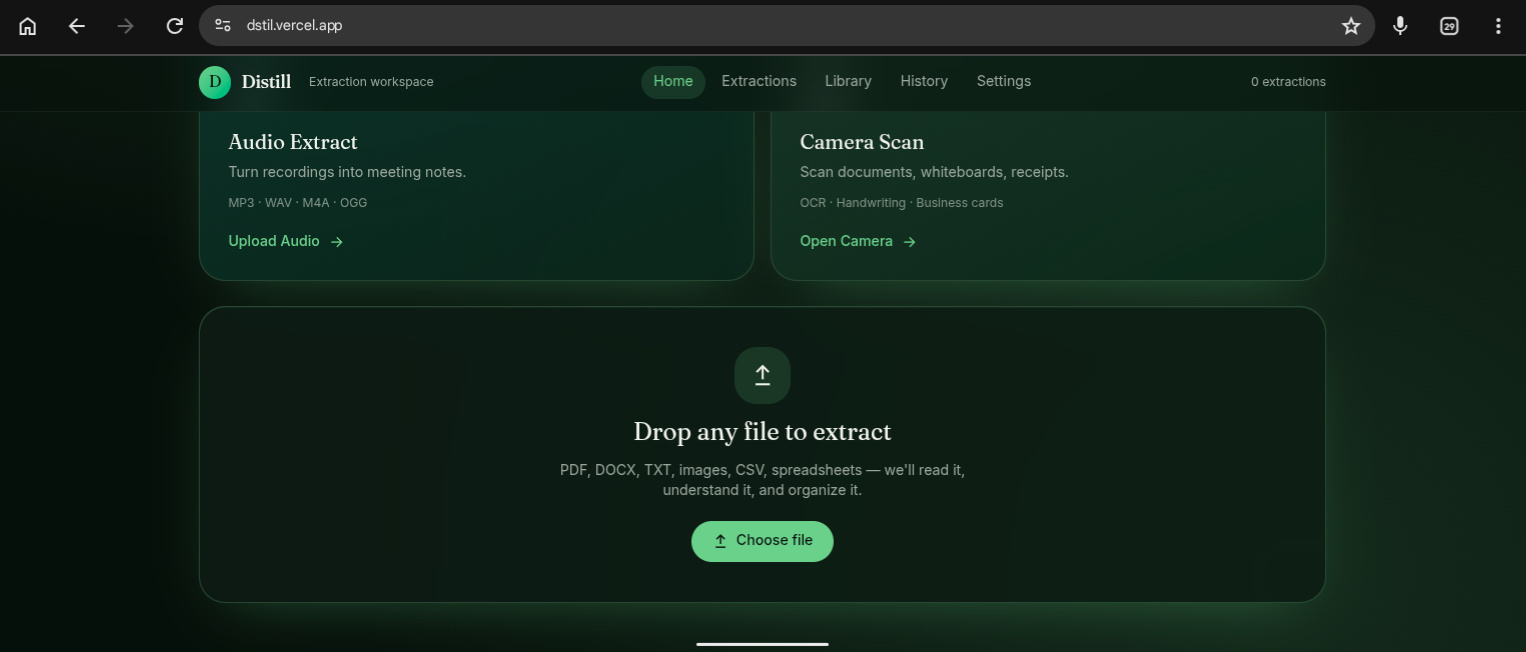
Task: Open the Extractions tab
Action: pyautogui.click(x=759, y=82)
